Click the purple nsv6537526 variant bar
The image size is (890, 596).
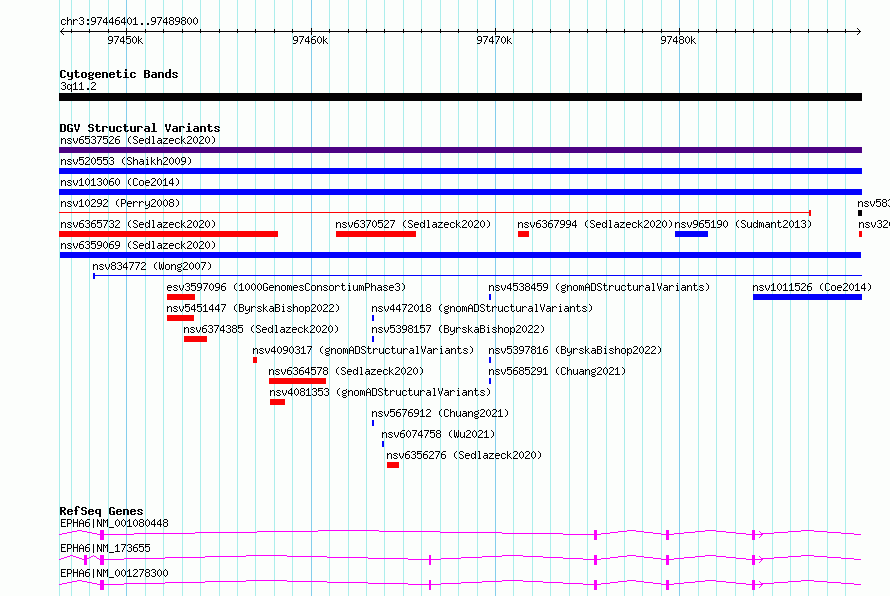(x=460, y=150)
